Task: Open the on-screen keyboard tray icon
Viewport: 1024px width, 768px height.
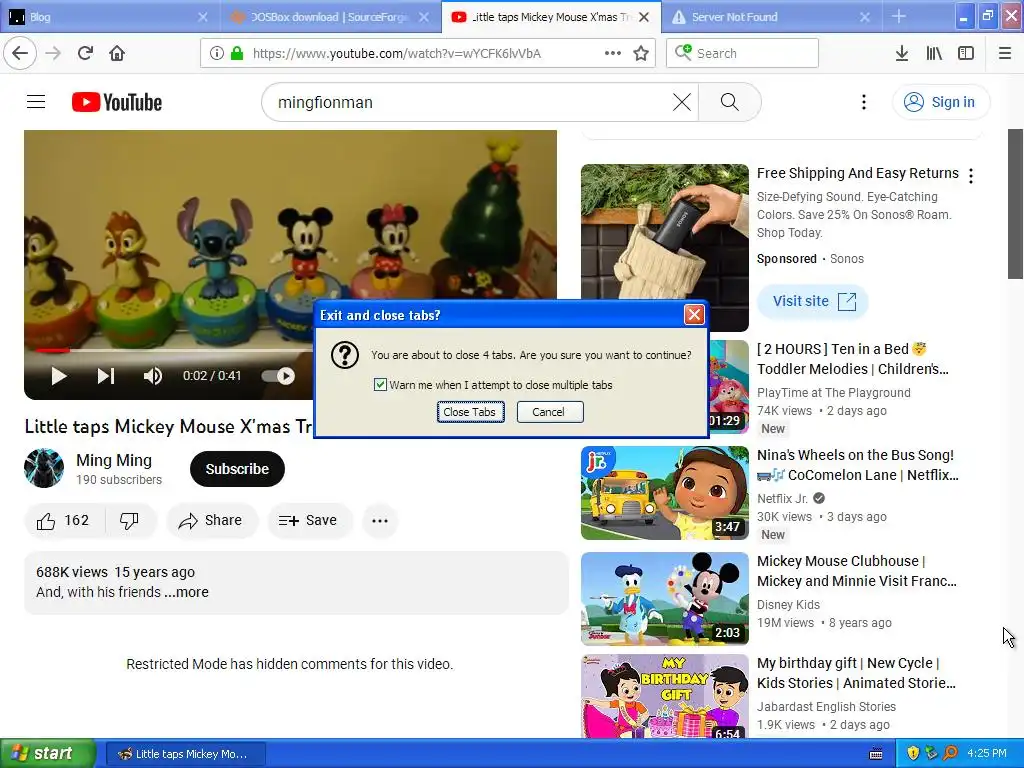Action: [x=876, y=754]
